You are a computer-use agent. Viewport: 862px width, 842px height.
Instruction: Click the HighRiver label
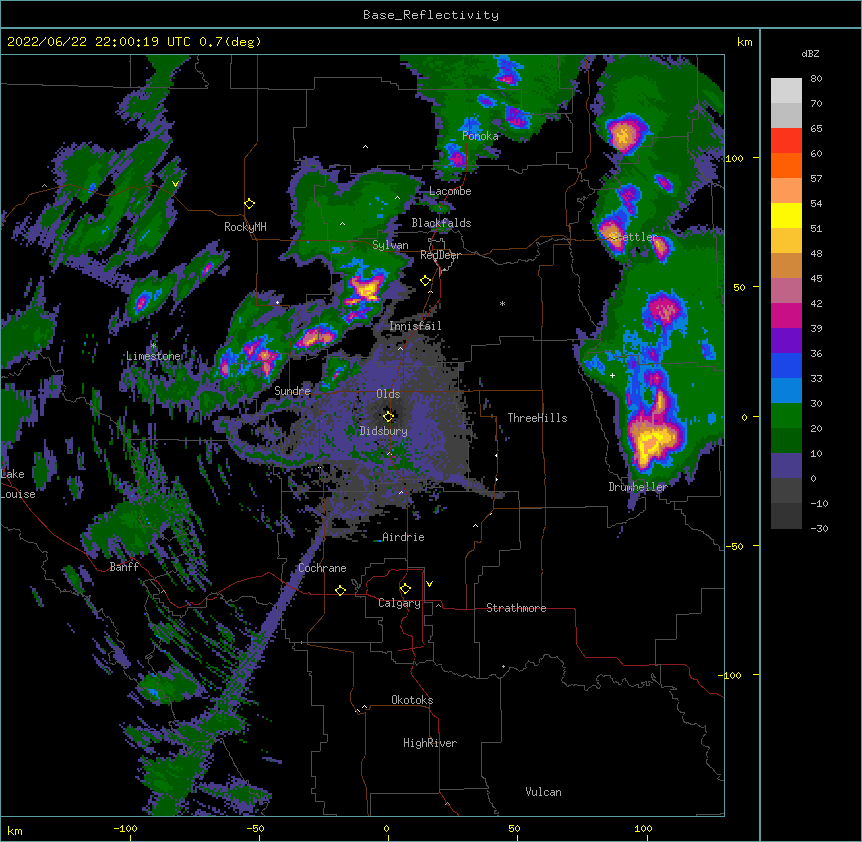point(430,743)
